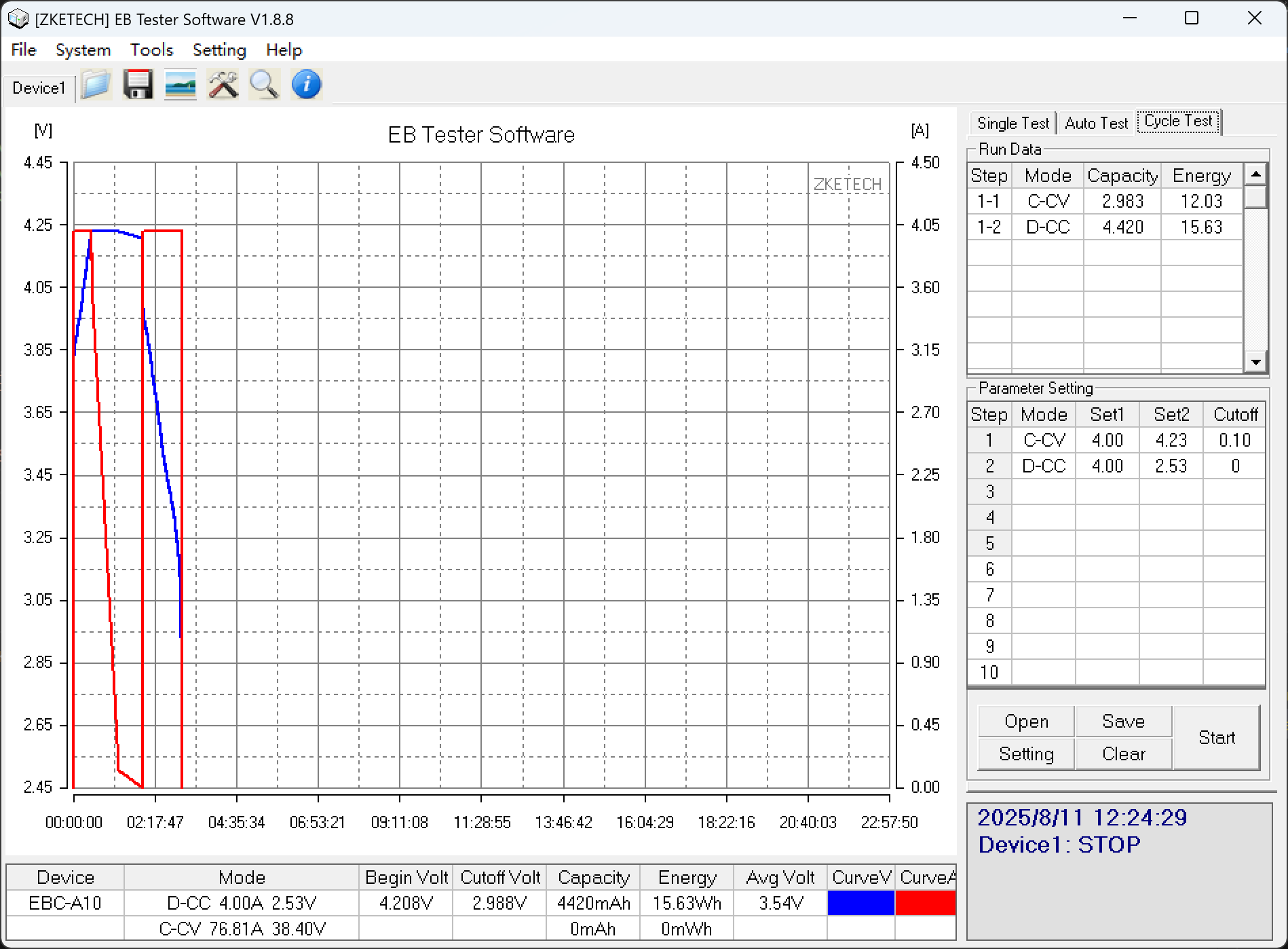Click the Start button

(1216, 738)
